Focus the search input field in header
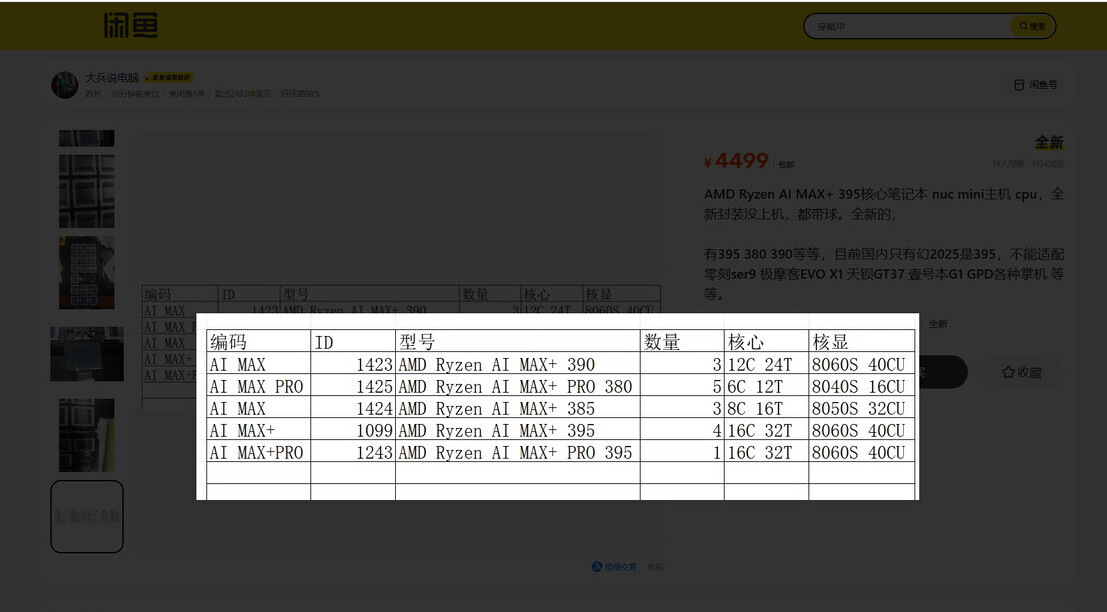1107x612 pixels. pos(909,26)
